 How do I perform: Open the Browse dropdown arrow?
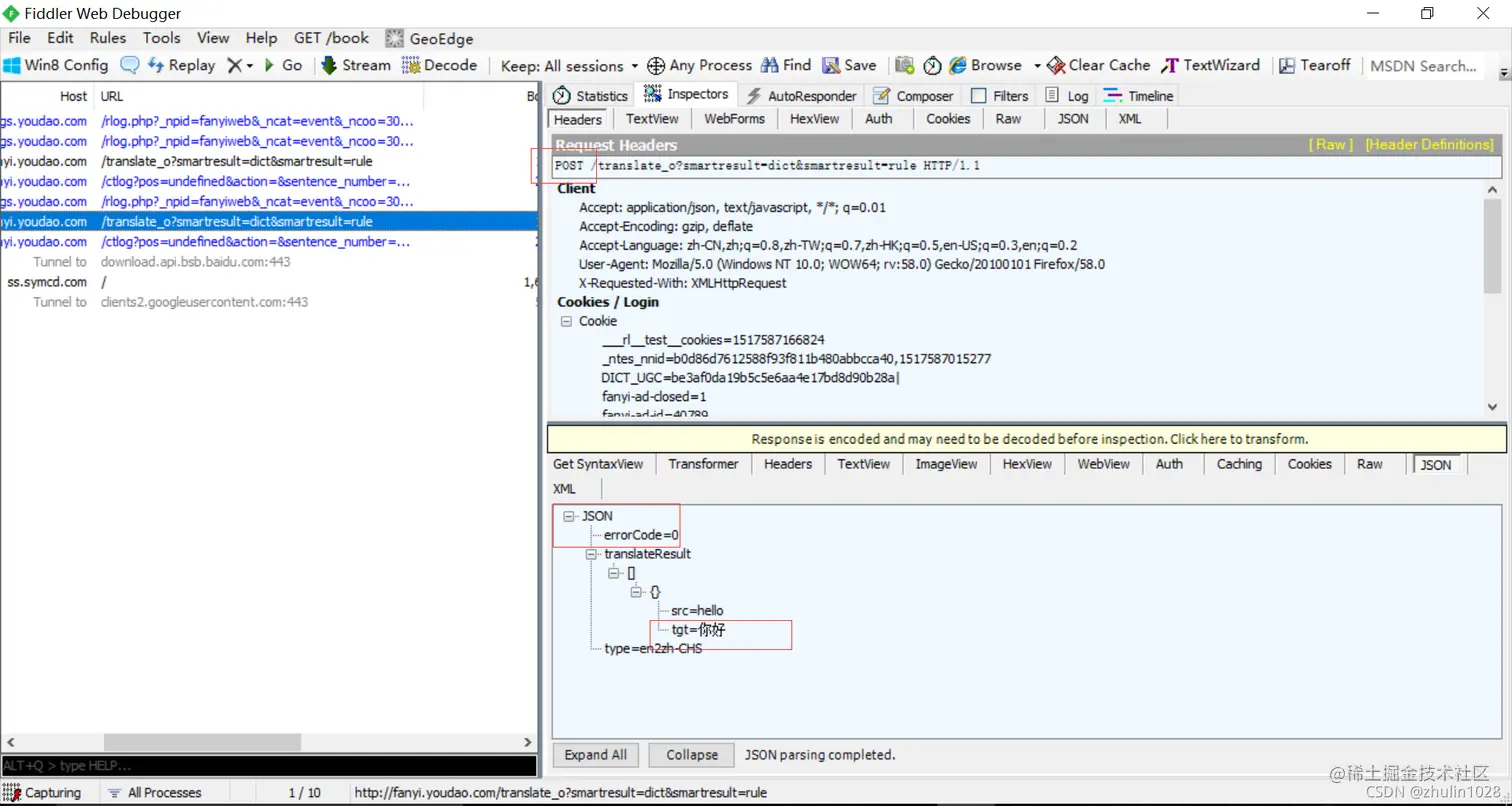(1037, 66)
